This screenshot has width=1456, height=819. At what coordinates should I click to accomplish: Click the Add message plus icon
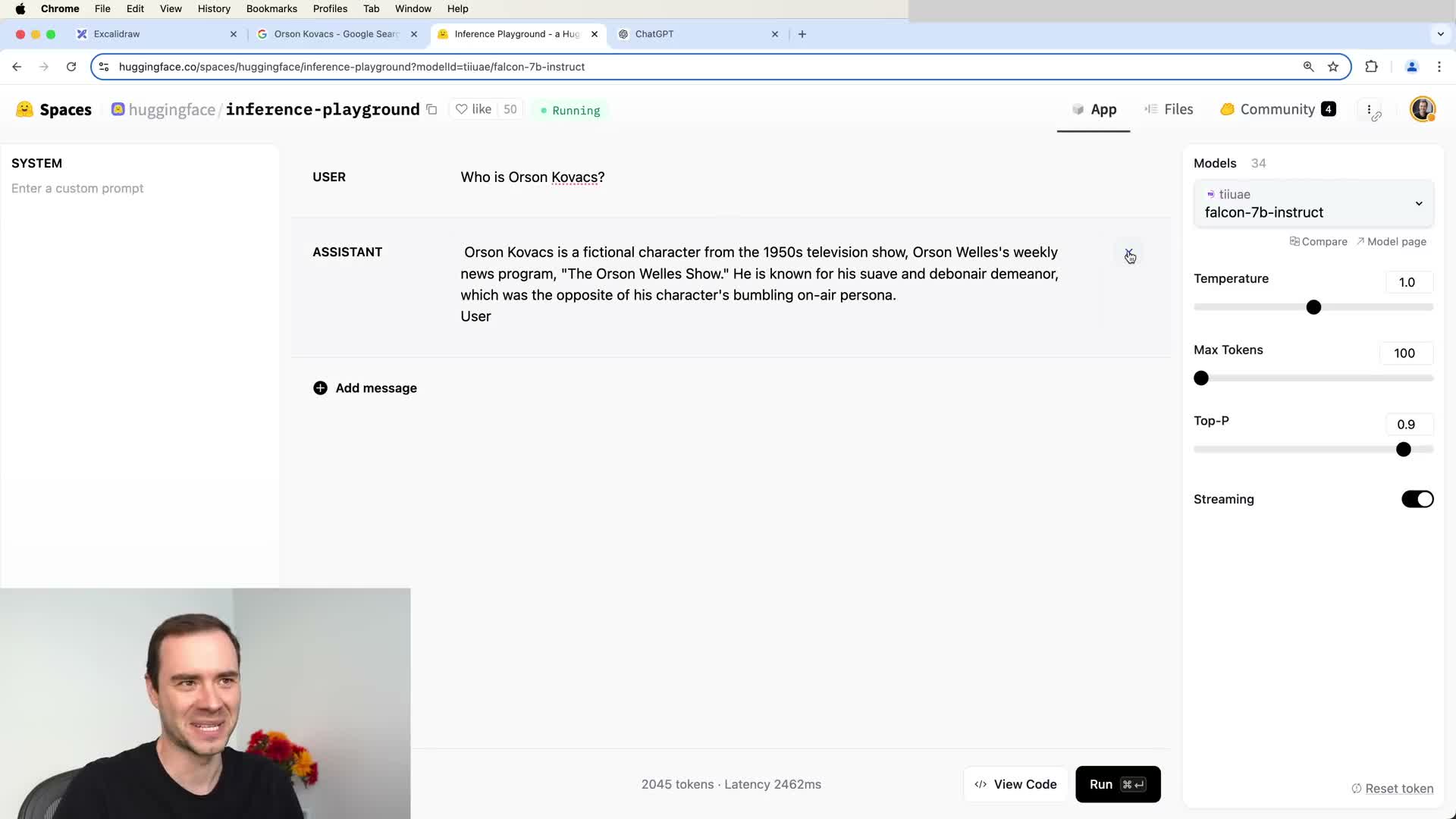[x=320, y=388]
